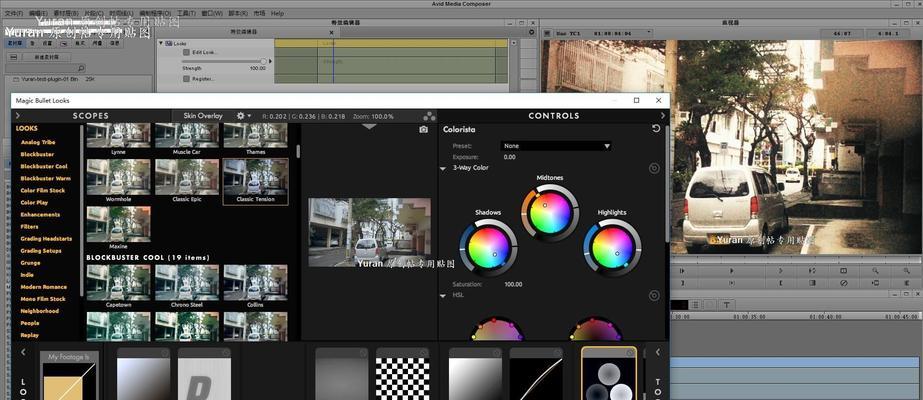The width and height of the screenshot is (923, 400).
Task: Toggle the 3-Way Color enable circle
Action: 654,169
